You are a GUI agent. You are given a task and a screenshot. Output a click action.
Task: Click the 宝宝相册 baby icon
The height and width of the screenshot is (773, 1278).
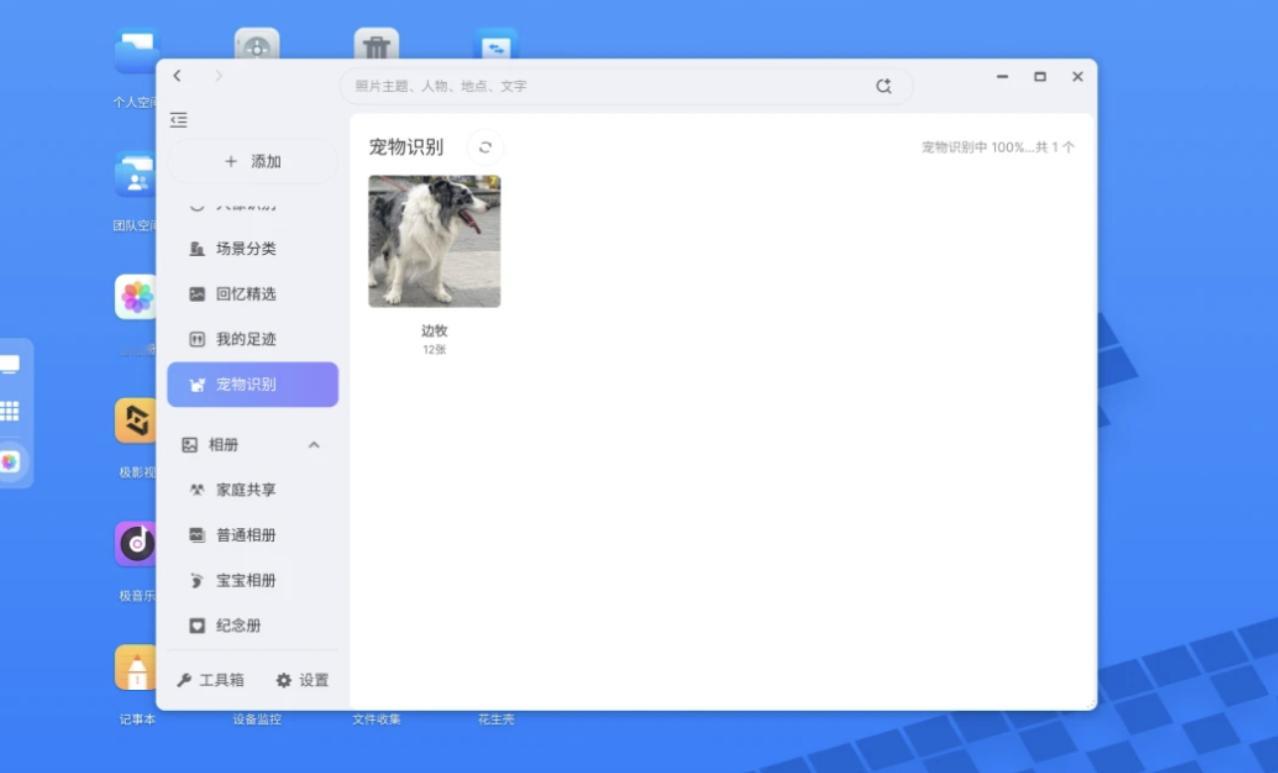point(197,580)
